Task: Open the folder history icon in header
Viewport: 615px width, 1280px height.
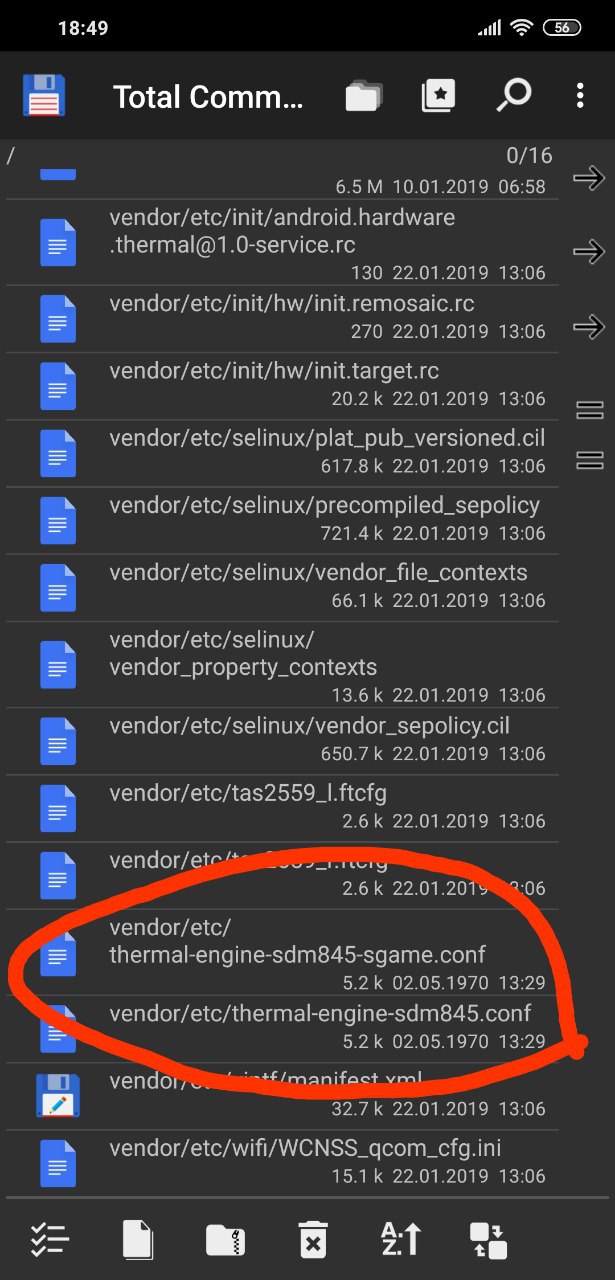Action: coord(365,96)
